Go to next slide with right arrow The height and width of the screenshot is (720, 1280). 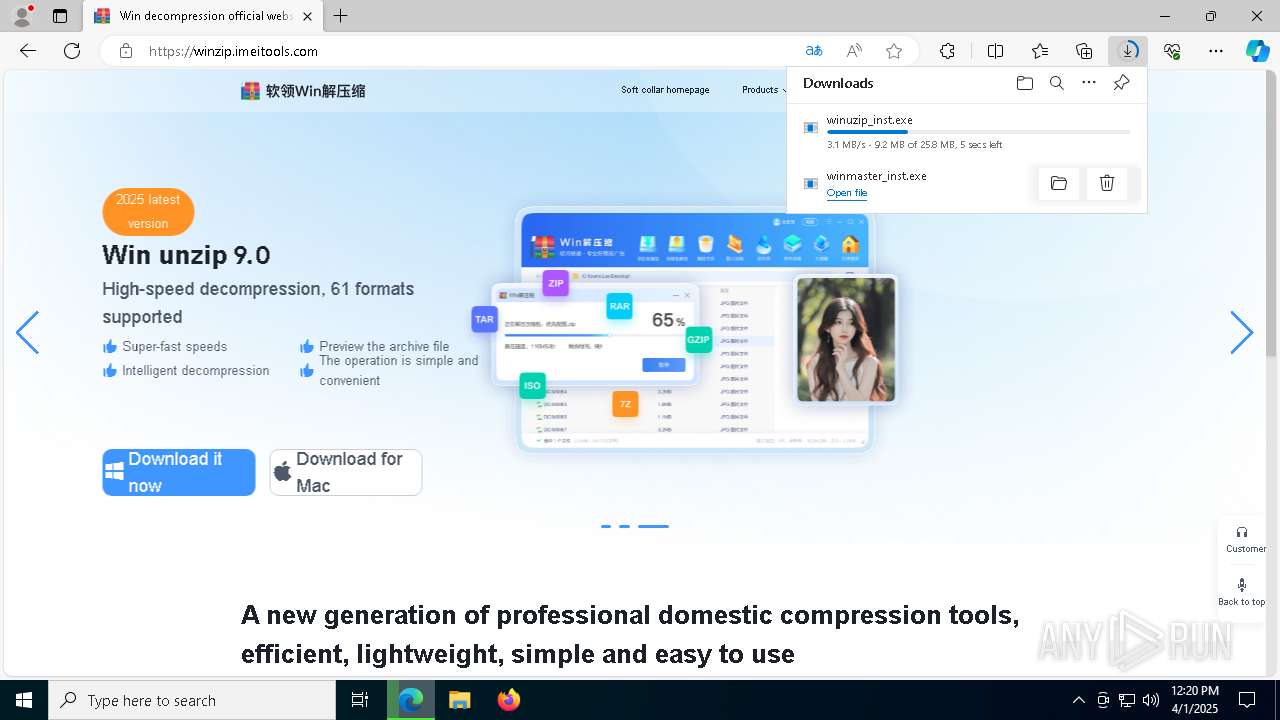click(x=1241, y=333)
